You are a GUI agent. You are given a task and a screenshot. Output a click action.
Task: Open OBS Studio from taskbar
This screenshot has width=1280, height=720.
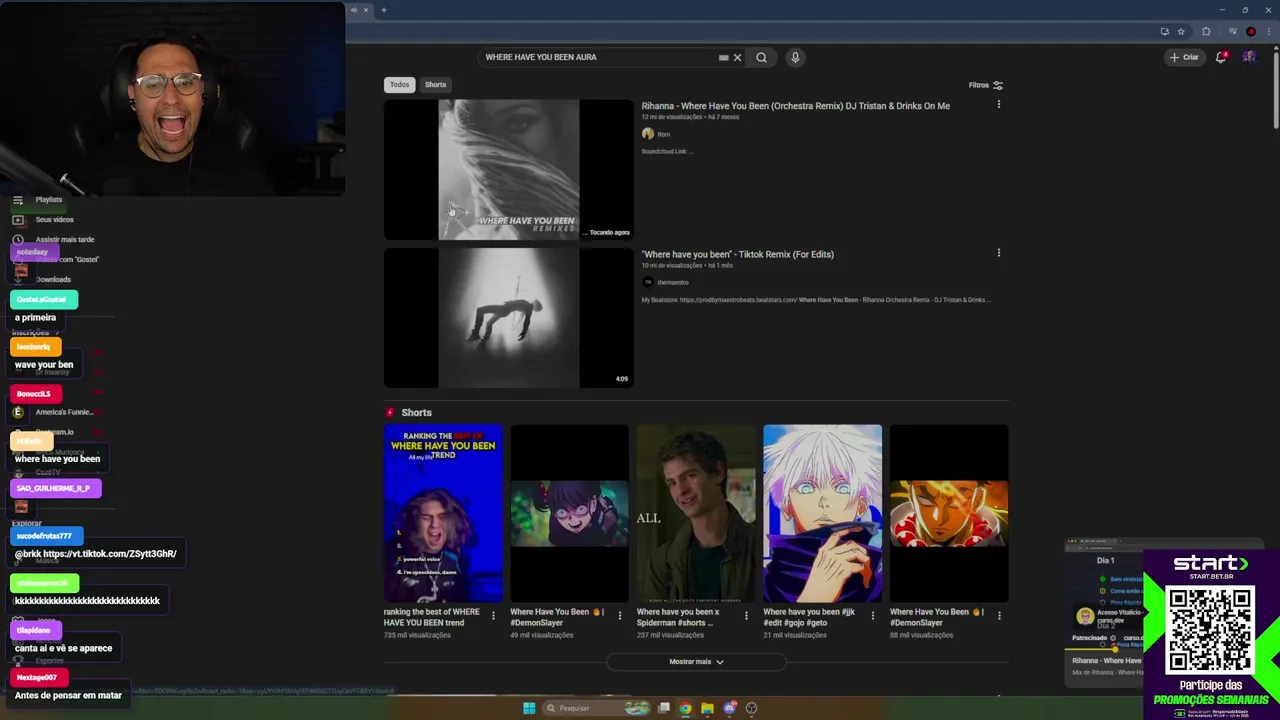751,708
